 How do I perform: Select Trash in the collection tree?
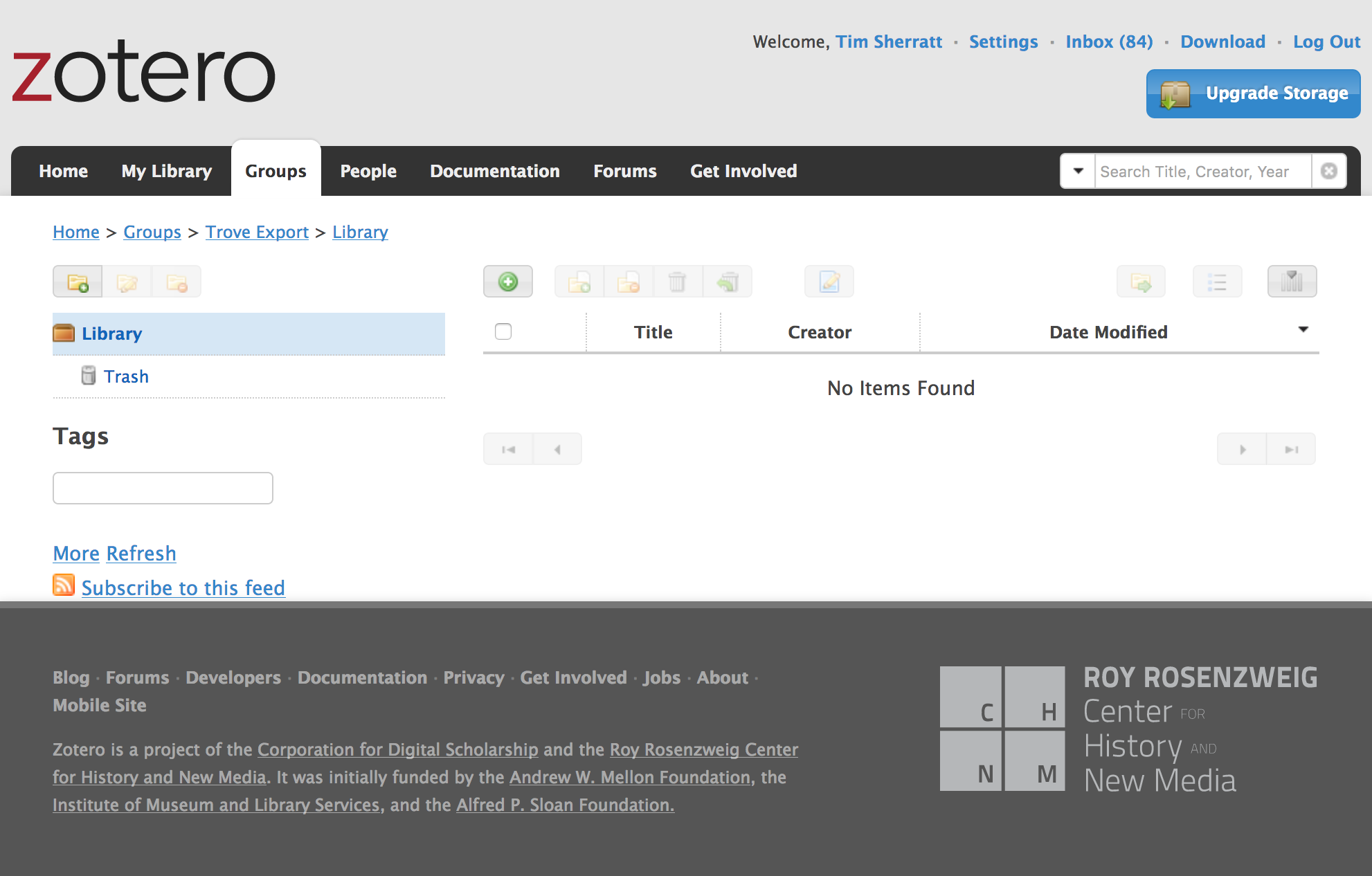point(126,376)
